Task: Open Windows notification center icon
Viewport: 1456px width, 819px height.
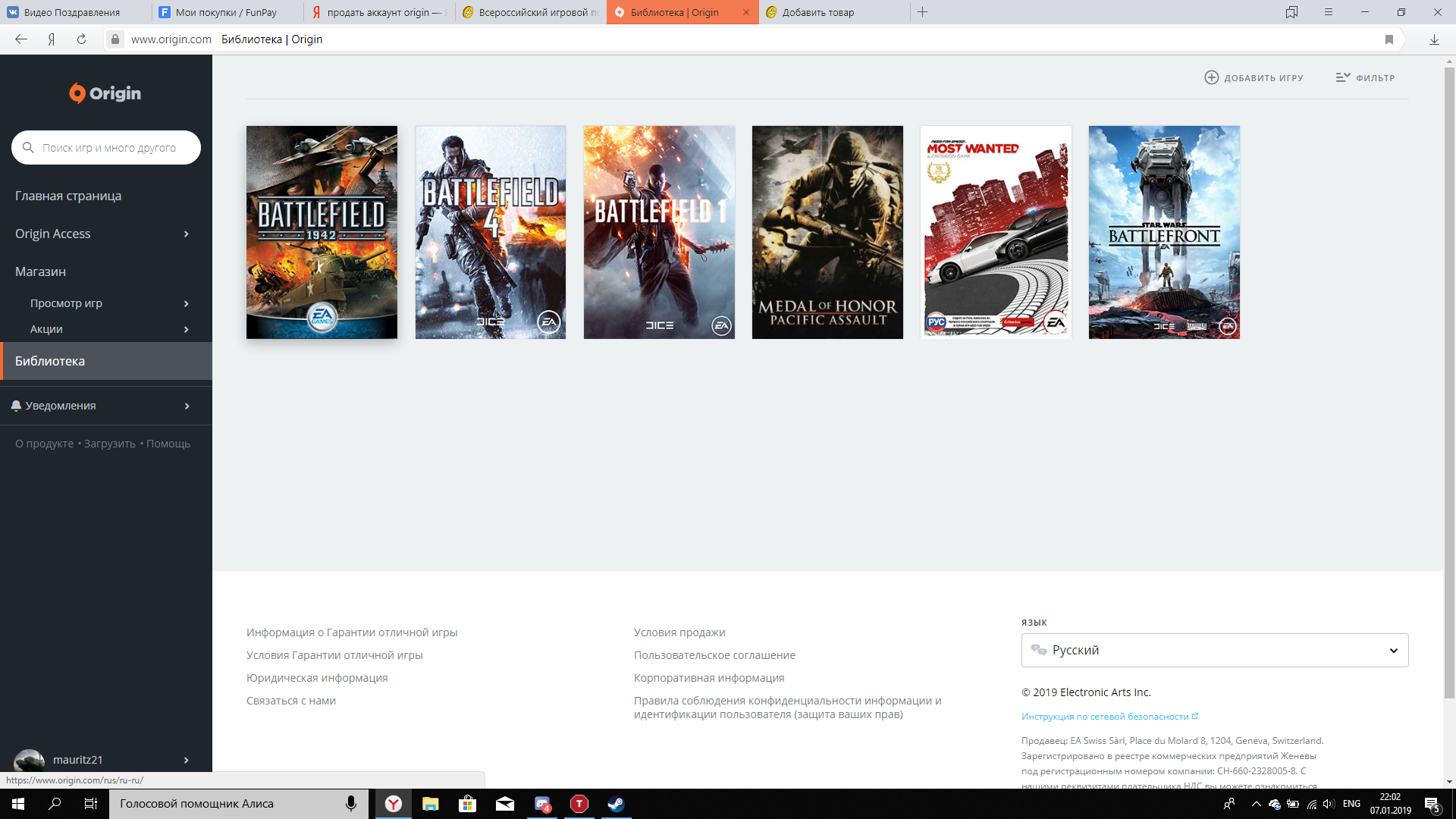Action: pyautogui.click(x=1432, y=804)
